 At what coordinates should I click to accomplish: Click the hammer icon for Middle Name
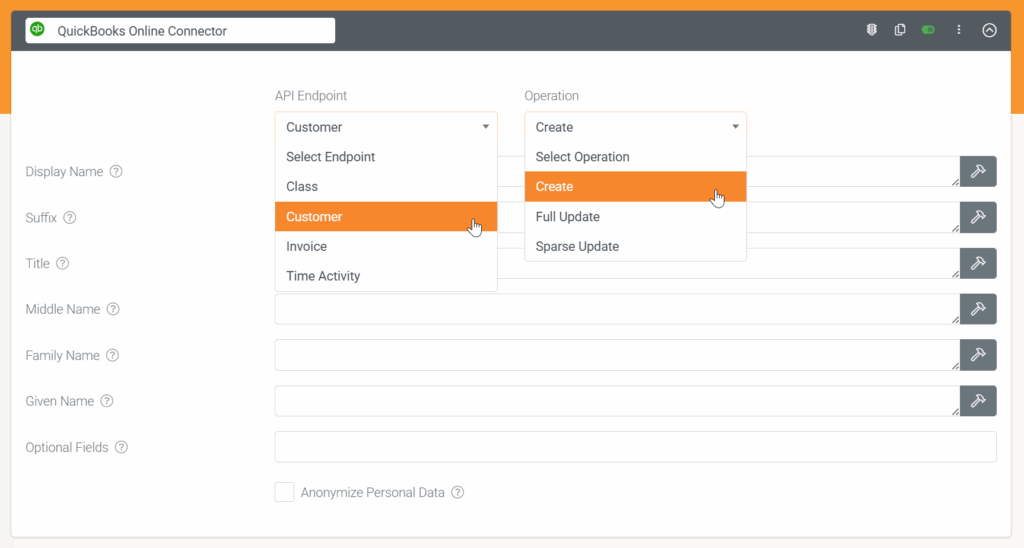point(978,309)
